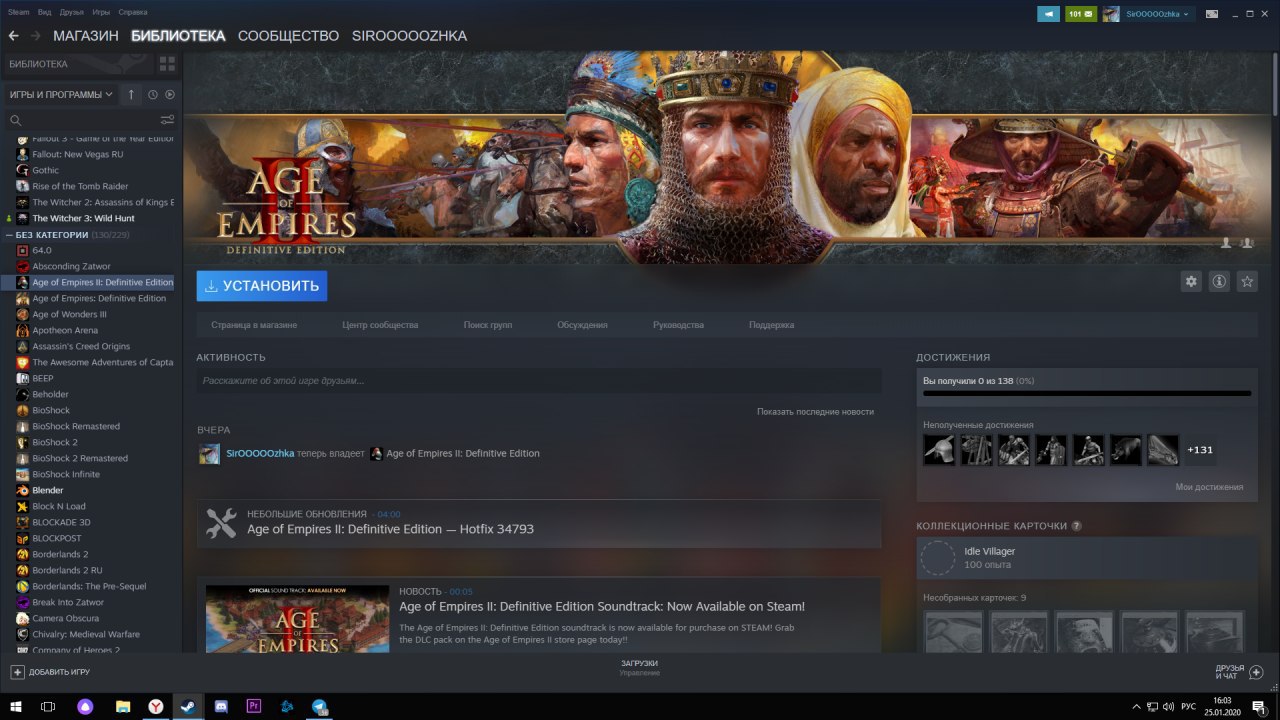Open the 101 notifications inbox
Screen dimensions: 1280x720
click(1081, 14)
